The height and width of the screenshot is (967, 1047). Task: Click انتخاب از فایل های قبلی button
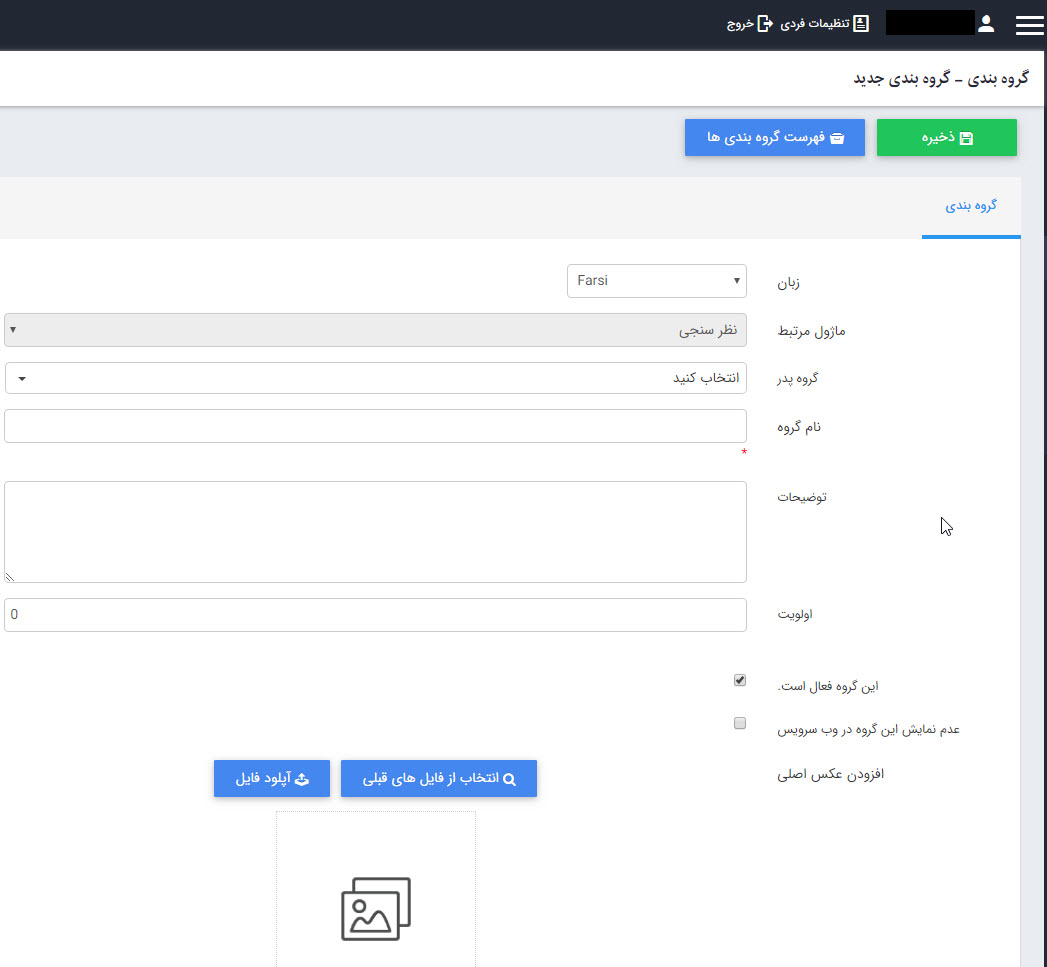coord(438,779)
